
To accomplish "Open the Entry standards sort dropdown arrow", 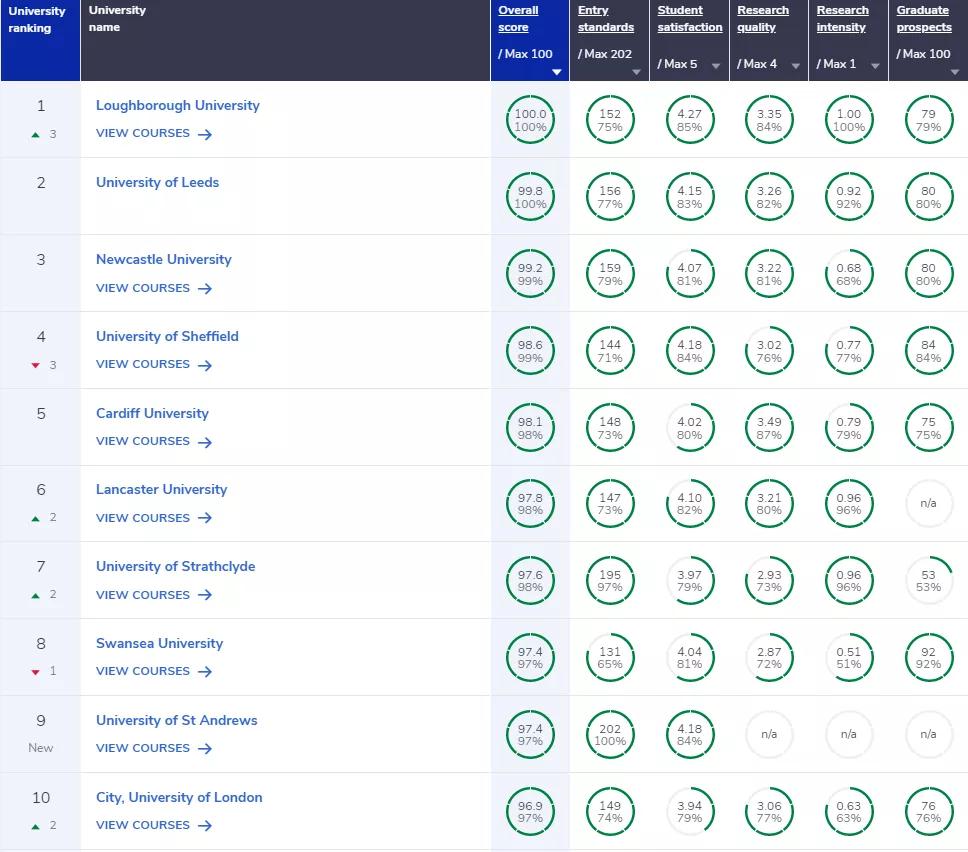I will tap(637, 72).
